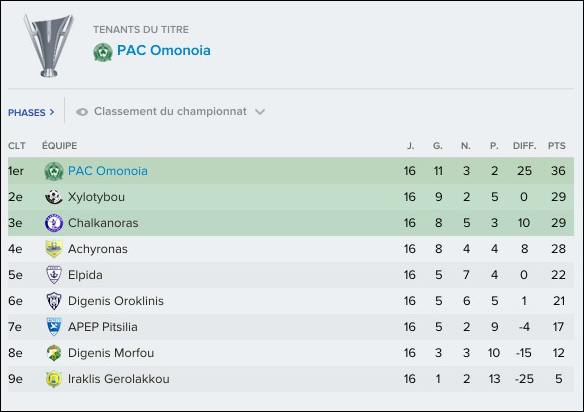Sort the table by DIFF. column
The width and height of the screenshot is (584, 412).
tap(524, 146)
